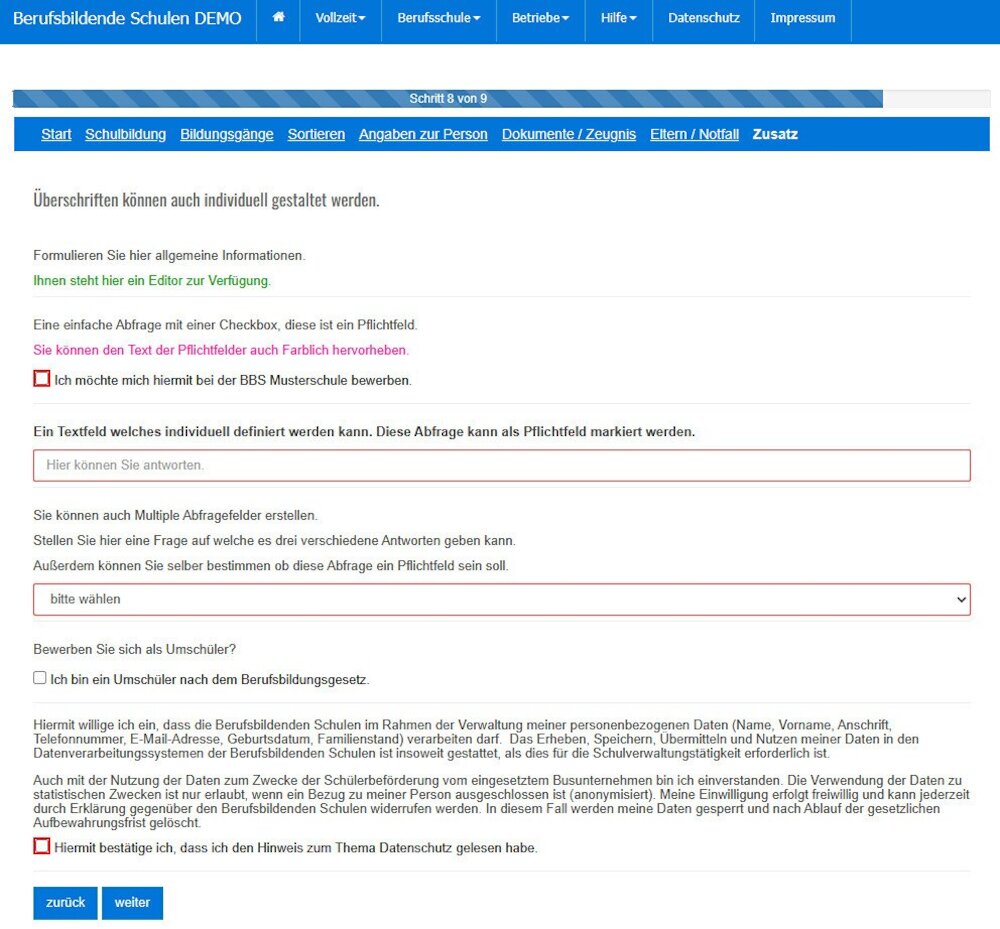Confirm the Datenschutz notice checkbox
This screenshot has height=929, width=1000.
coord(41,846)
